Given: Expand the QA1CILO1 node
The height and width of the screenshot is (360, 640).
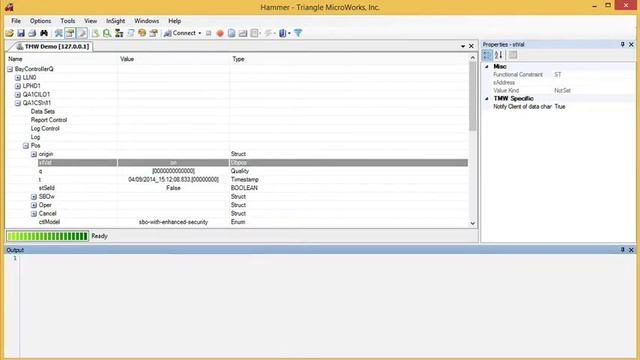Looking at the screenshot, I should pos(18,95).
